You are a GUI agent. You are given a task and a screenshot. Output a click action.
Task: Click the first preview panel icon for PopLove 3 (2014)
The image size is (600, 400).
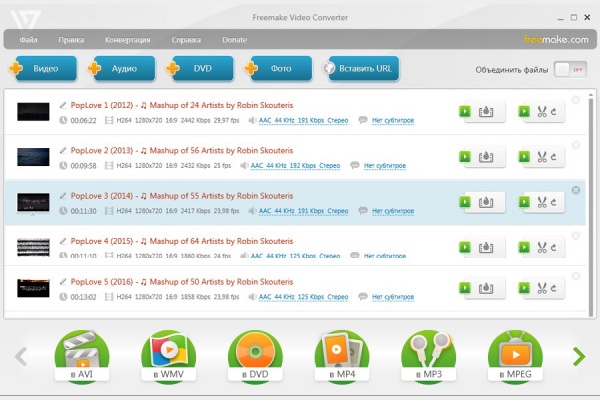pos(486,202)
